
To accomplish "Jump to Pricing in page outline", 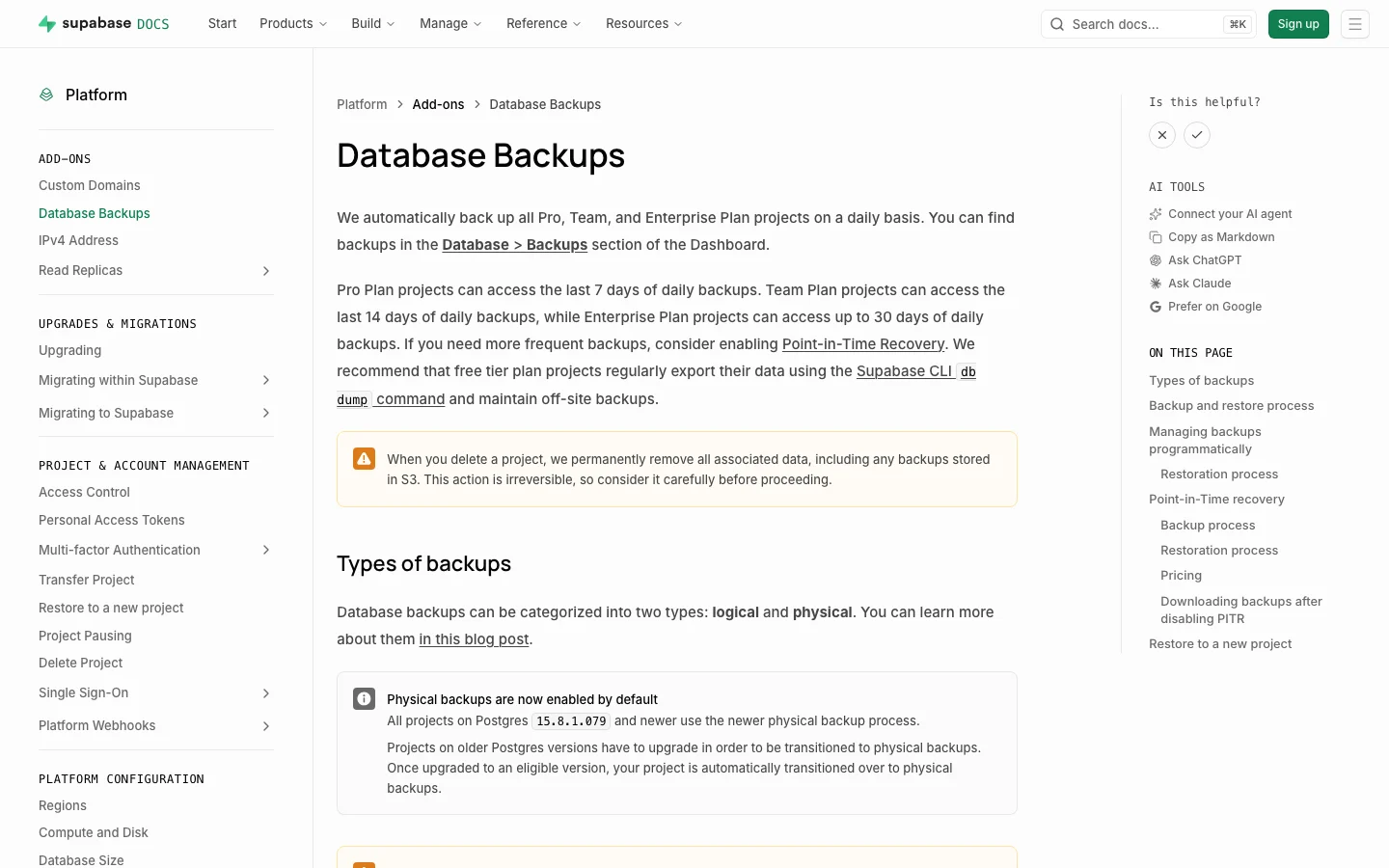I will (x=1182, y=576).
